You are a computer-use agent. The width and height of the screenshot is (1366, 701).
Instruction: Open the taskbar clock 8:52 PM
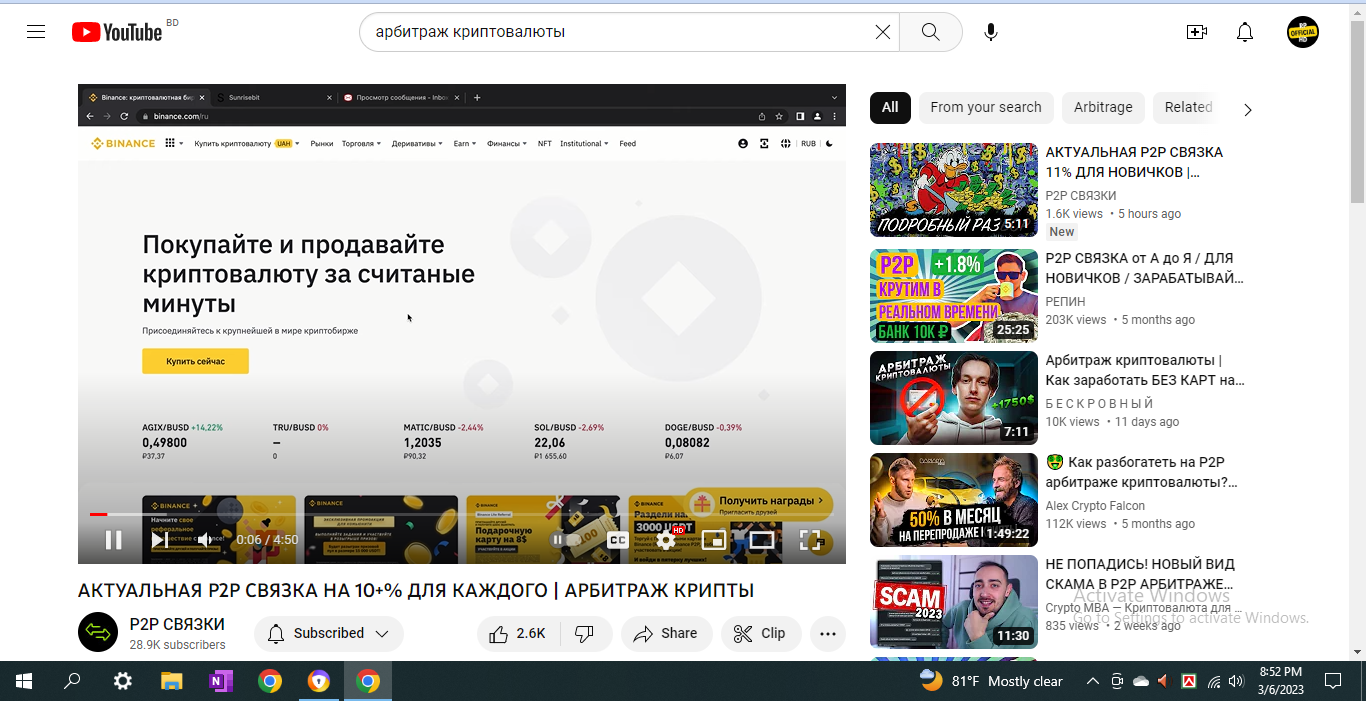tap(1280, 681)
